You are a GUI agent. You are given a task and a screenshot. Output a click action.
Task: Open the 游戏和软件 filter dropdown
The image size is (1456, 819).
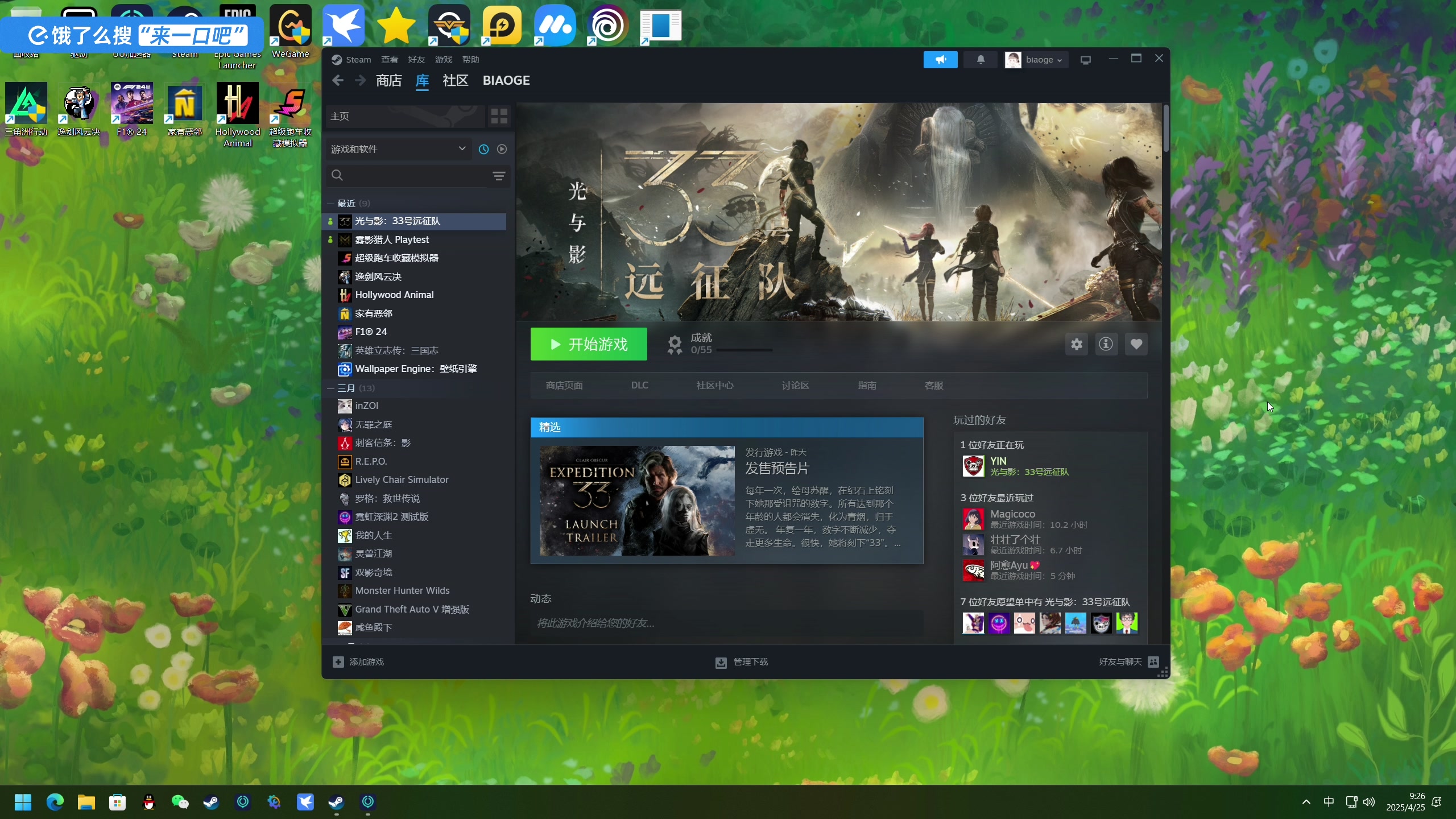(x=399, y=149)
